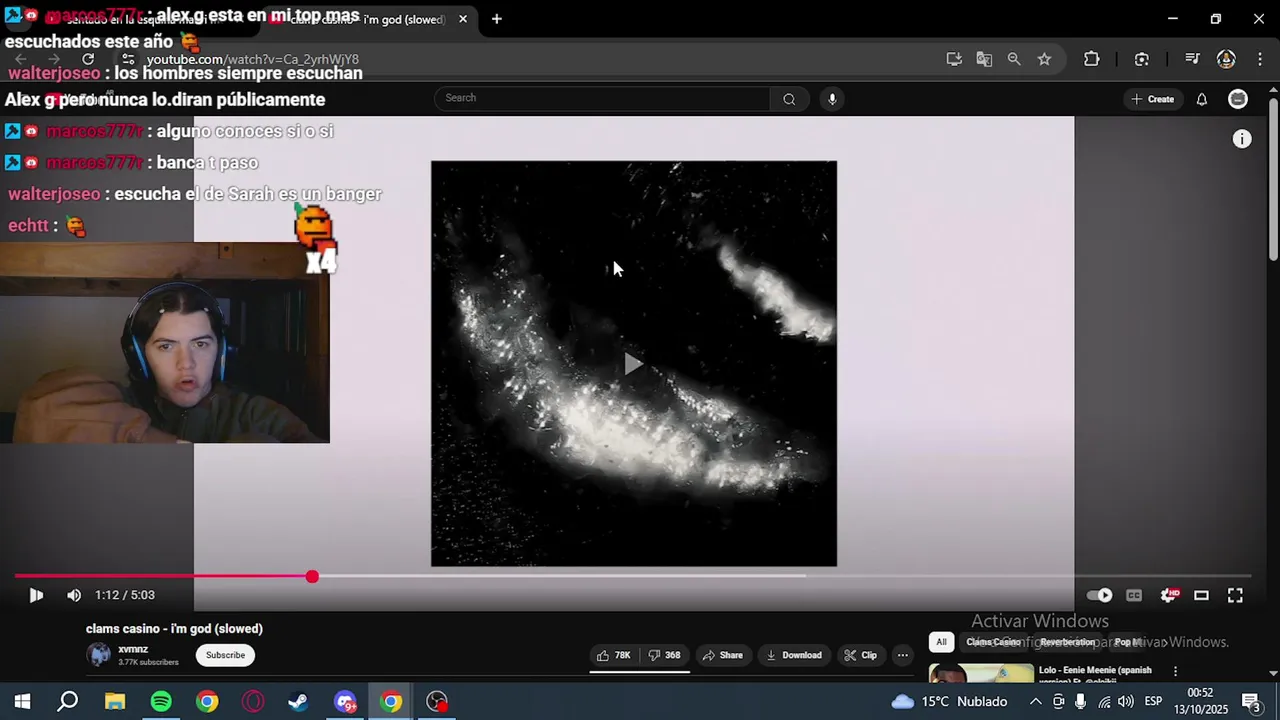The height and width of the screenshot is (720, 1280).
Task: Mute the video with the speaker icon
Action: (74, 595)
